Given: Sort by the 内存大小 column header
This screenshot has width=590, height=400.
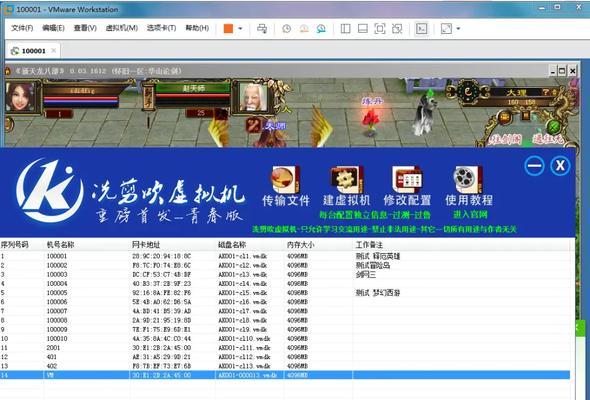Looking at the screenshot, I should click(301, 245).
